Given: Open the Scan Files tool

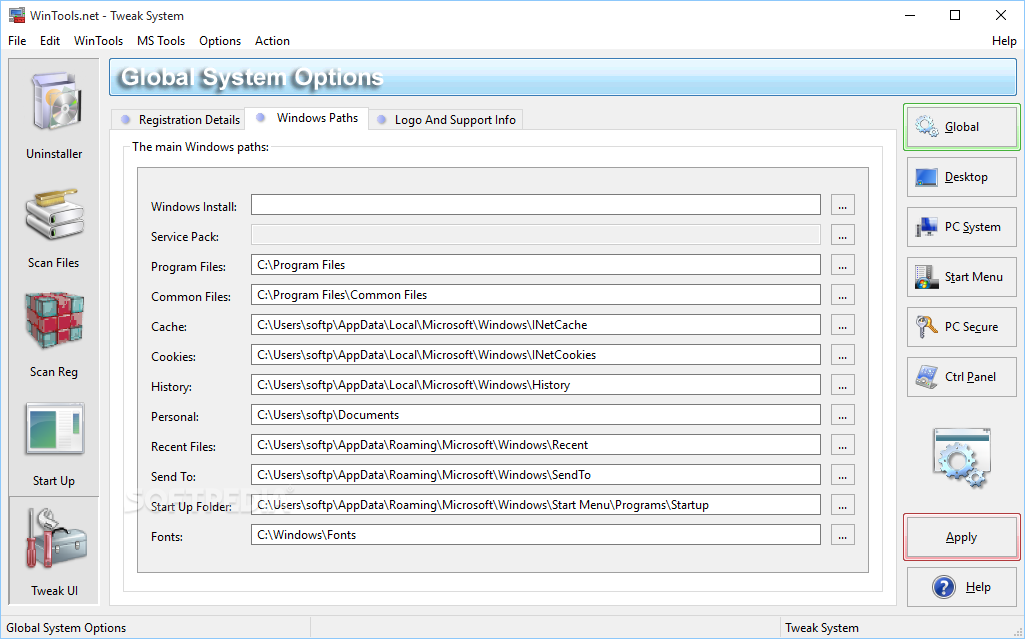Looking at the screenshot, I should [54, 226].
